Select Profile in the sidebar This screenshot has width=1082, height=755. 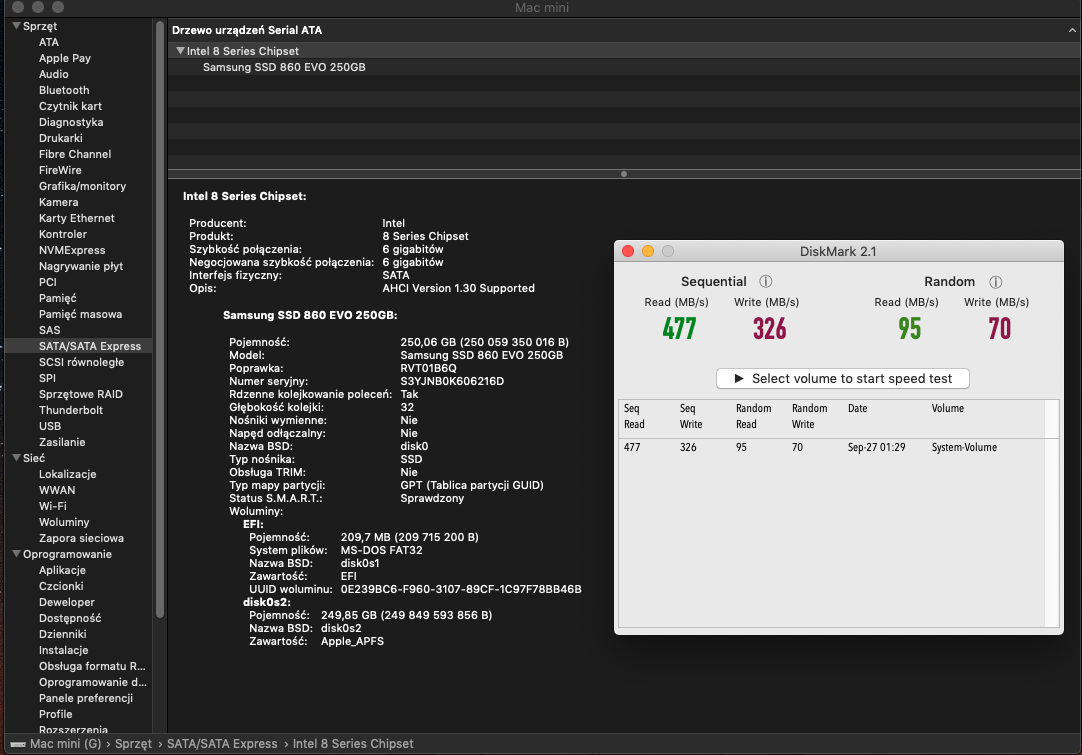tap(55, 714)
